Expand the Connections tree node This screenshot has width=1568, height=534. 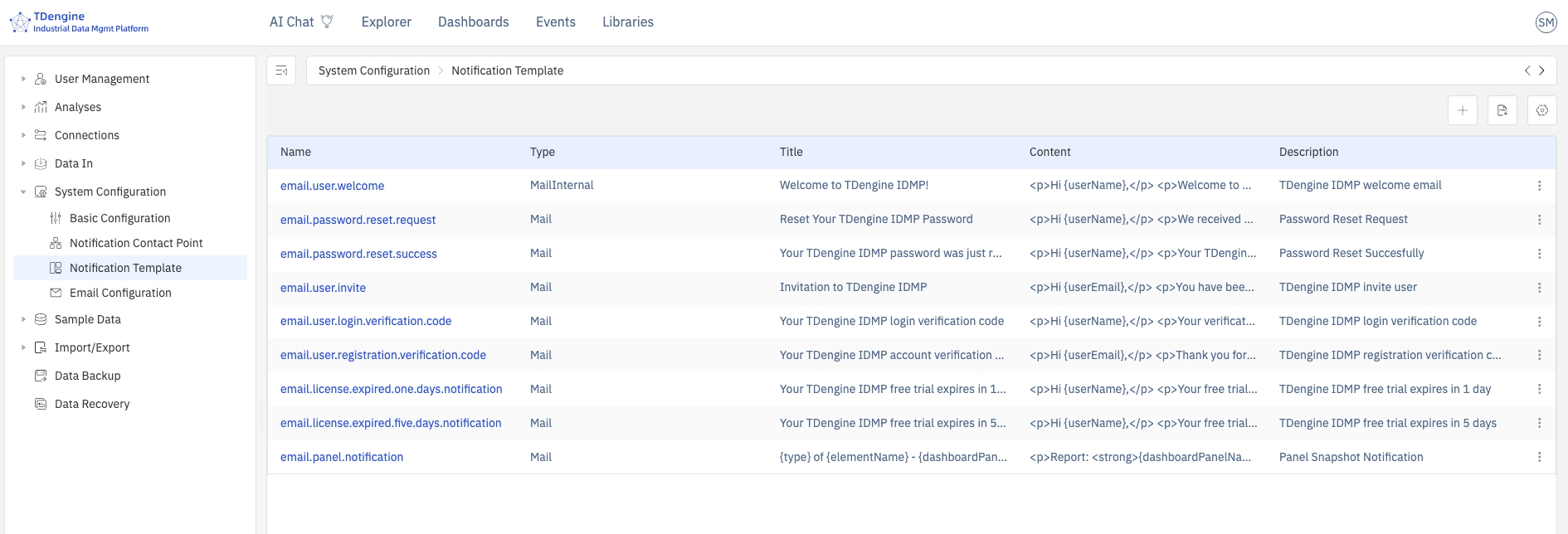(x=23, y=135)
